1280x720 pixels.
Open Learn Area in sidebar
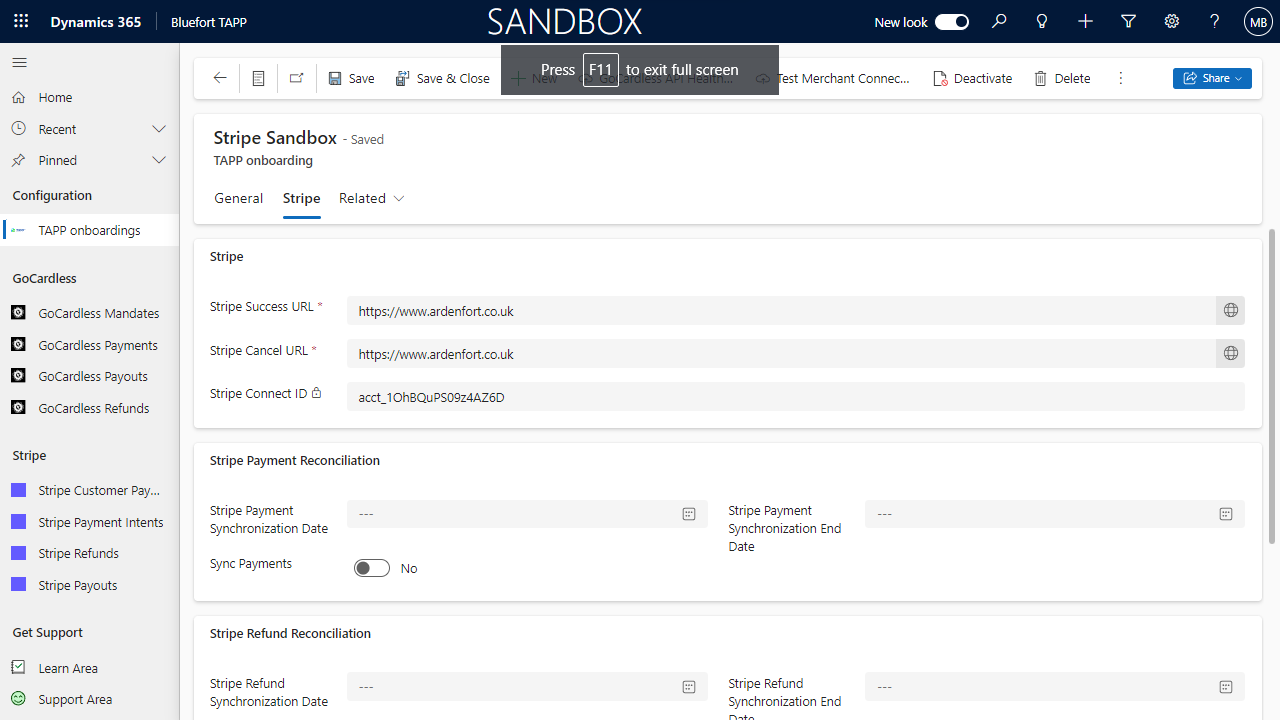pos(90,668)
